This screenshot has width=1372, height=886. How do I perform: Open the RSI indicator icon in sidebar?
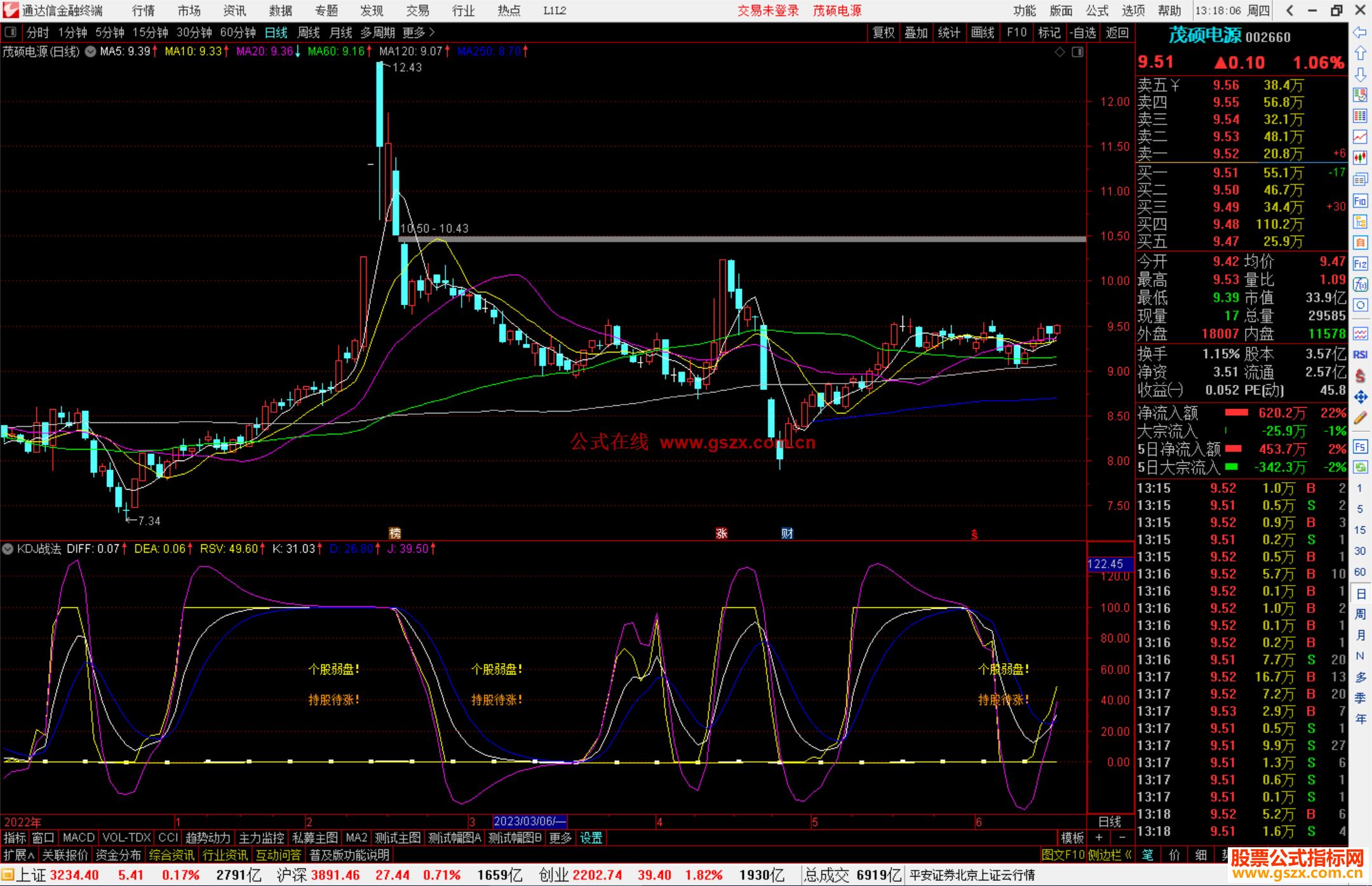click(1360, 354)
